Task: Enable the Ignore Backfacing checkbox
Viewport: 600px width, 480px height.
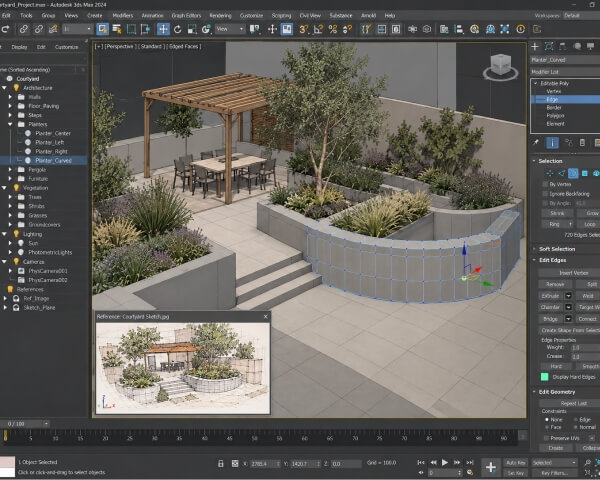Action: pos(545,194)
